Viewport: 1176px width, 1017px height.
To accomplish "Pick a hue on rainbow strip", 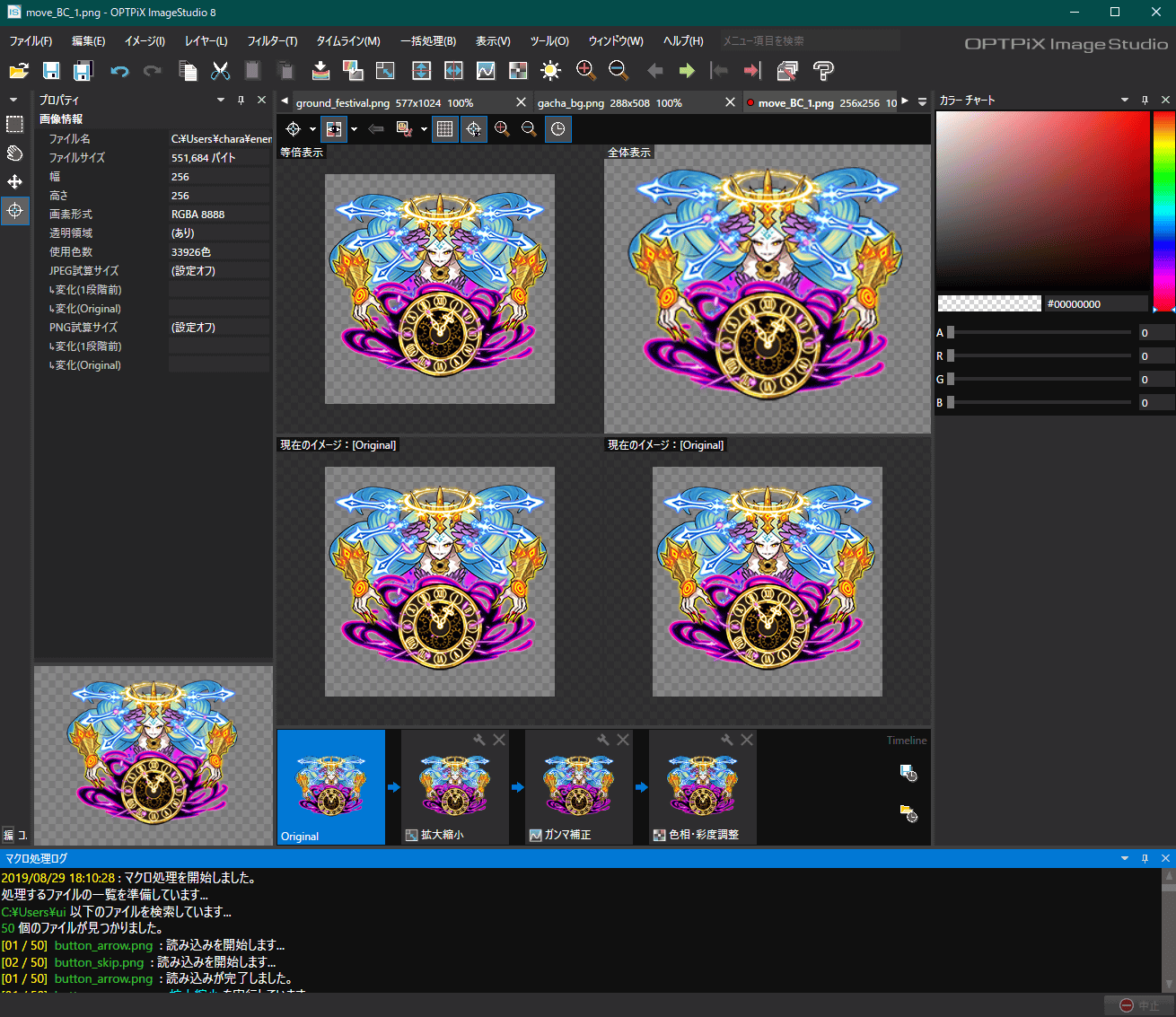I will click(1163, 209).
